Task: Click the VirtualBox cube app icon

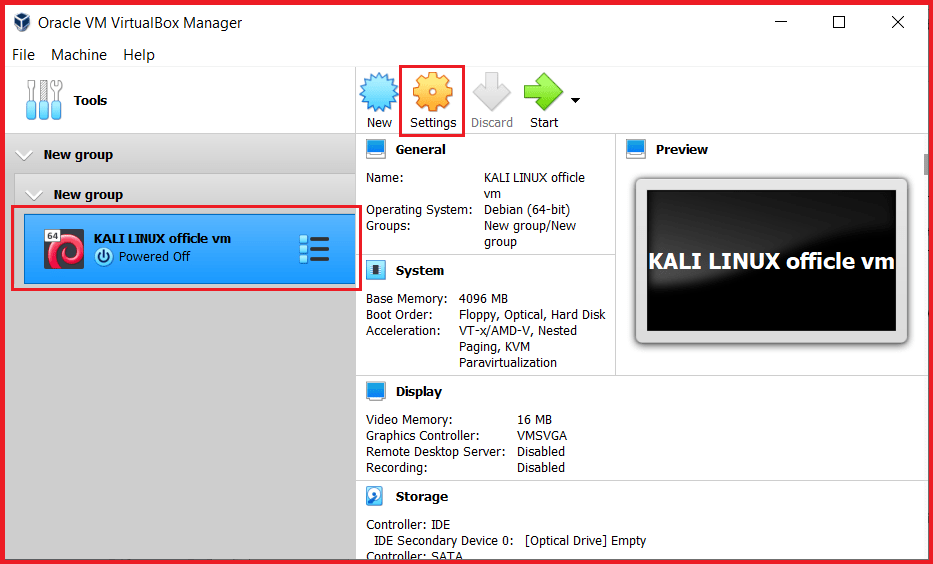Action: click(x=22, y=23)
